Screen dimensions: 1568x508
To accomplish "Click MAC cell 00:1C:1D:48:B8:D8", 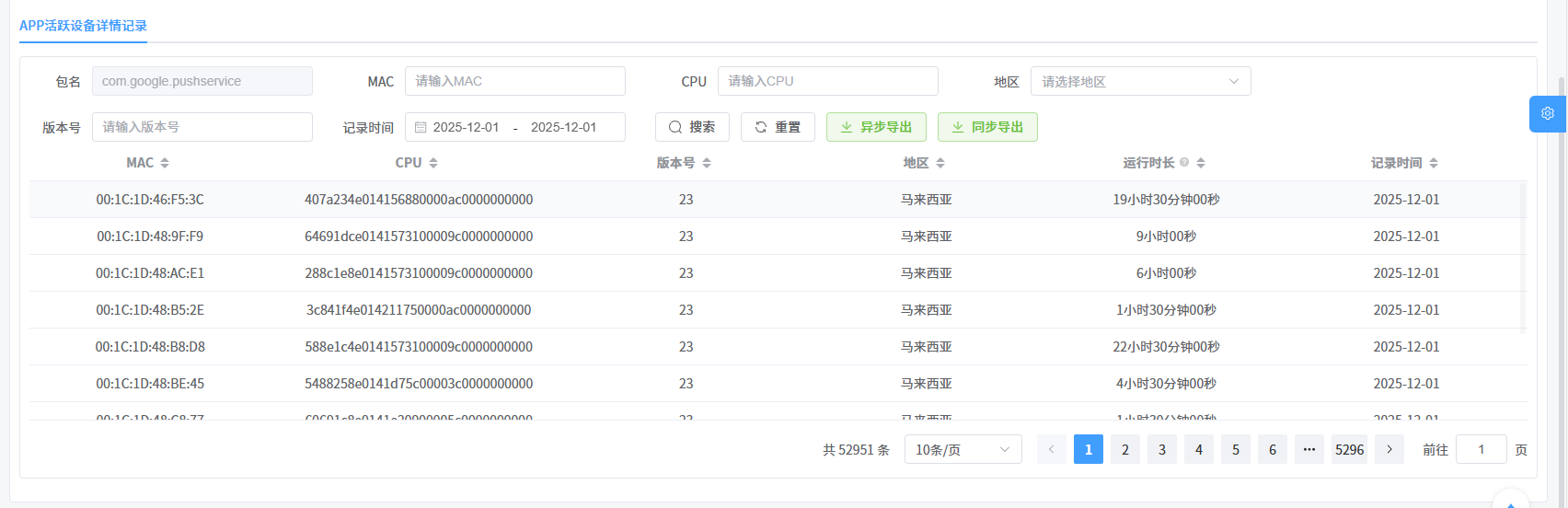I will [x=150, y=347].
